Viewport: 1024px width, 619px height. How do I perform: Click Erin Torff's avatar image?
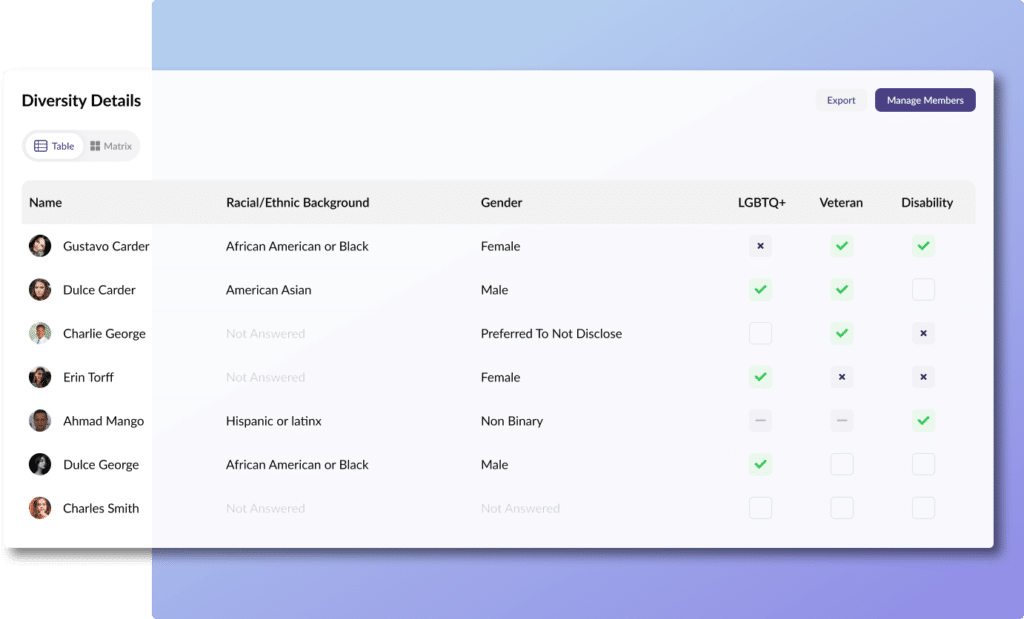(x=40, y=377)
